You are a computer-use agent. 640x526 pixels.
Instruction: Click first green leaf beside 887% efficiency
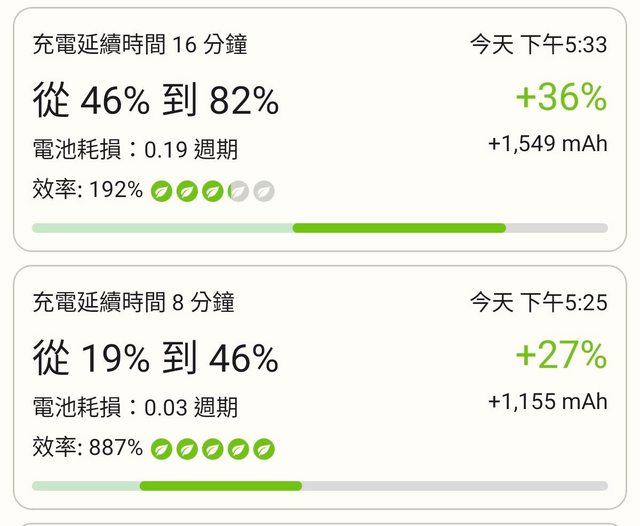coord(161,448)
